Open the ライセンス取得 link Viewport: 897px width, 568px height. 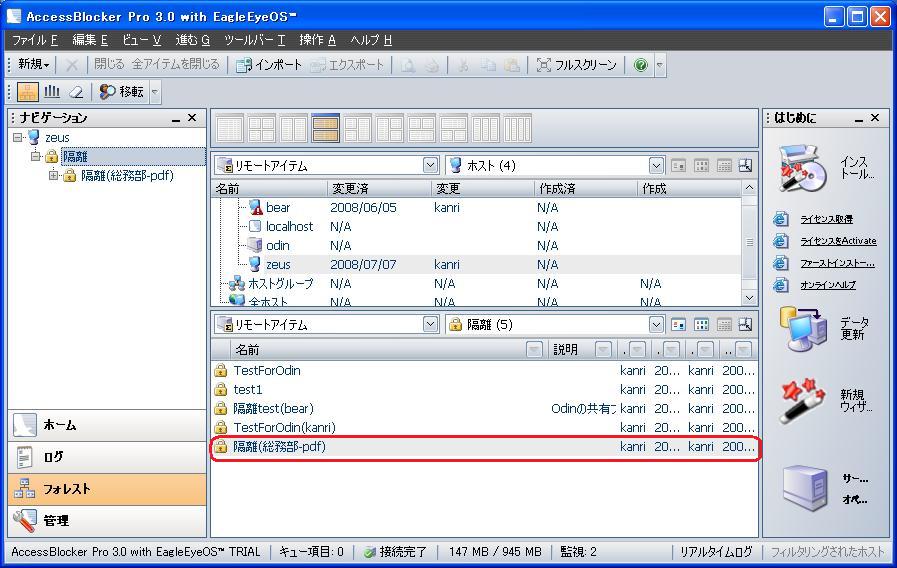[826, 219]
